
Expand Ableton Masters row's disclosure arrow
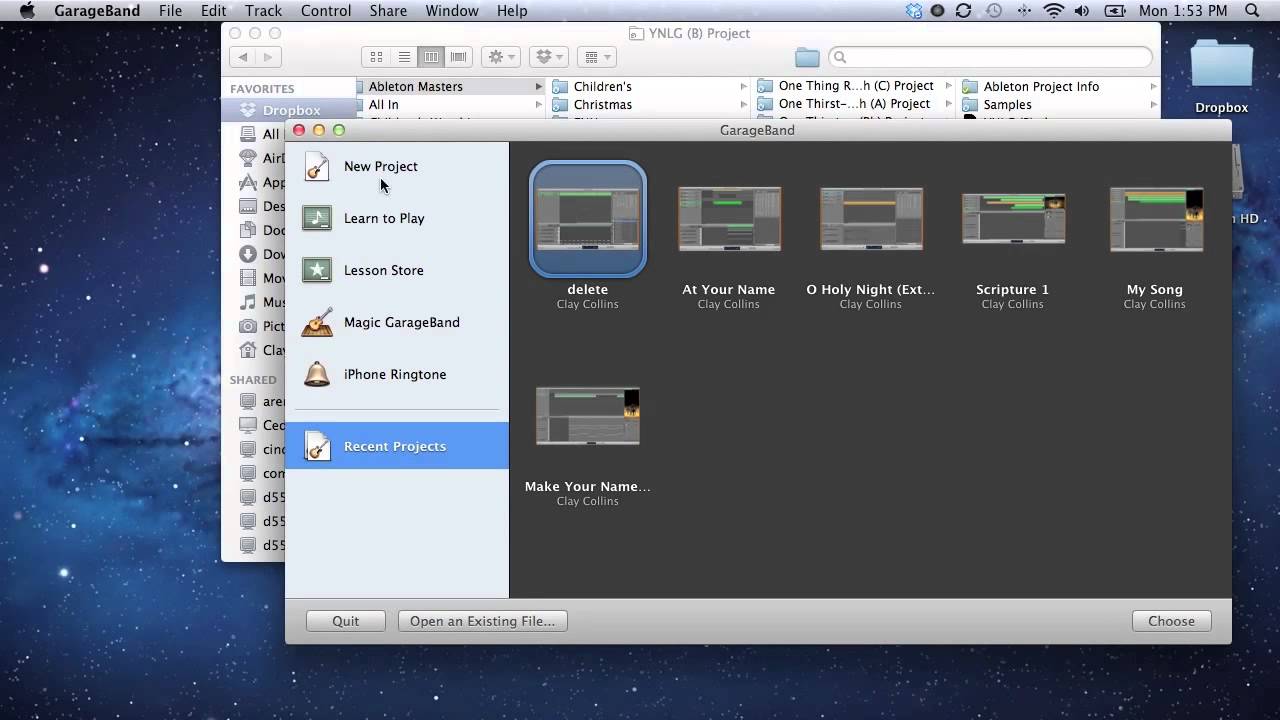(x=538, y=87)
